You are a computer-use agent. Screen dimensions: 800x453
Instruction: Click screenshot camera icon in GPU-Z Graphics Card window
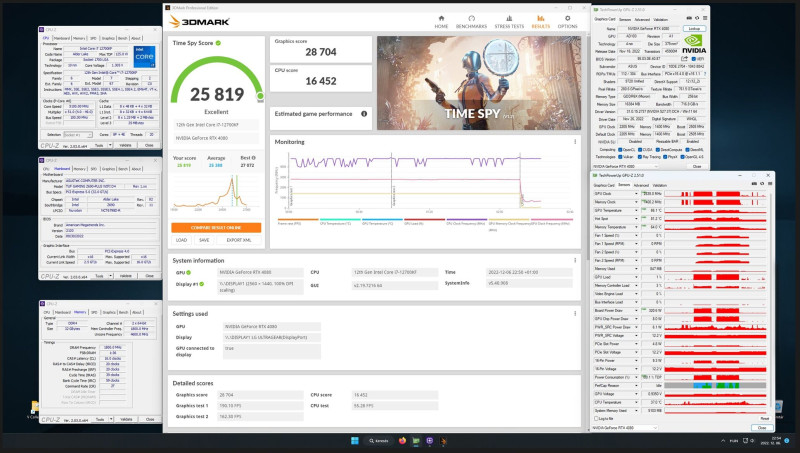point(690,18)
